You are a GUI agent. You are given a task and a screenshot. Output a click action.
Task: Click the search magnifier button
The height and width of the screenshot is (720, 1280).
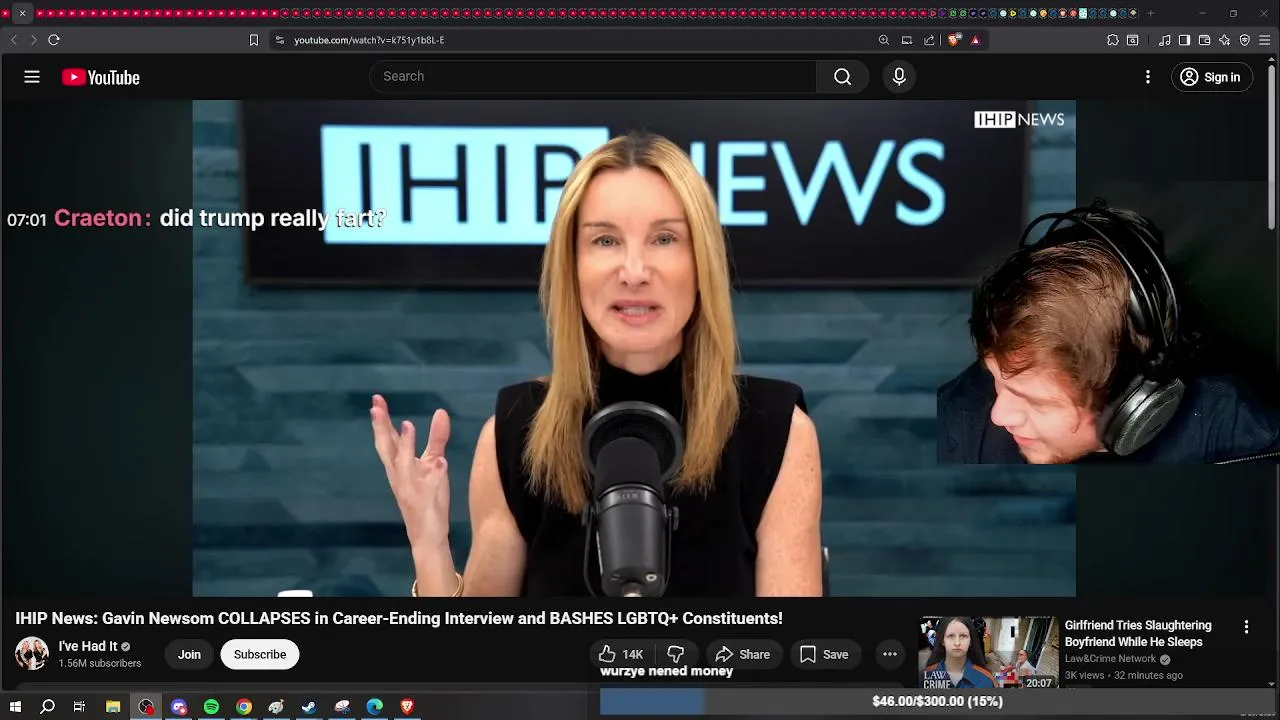[842, 77]
